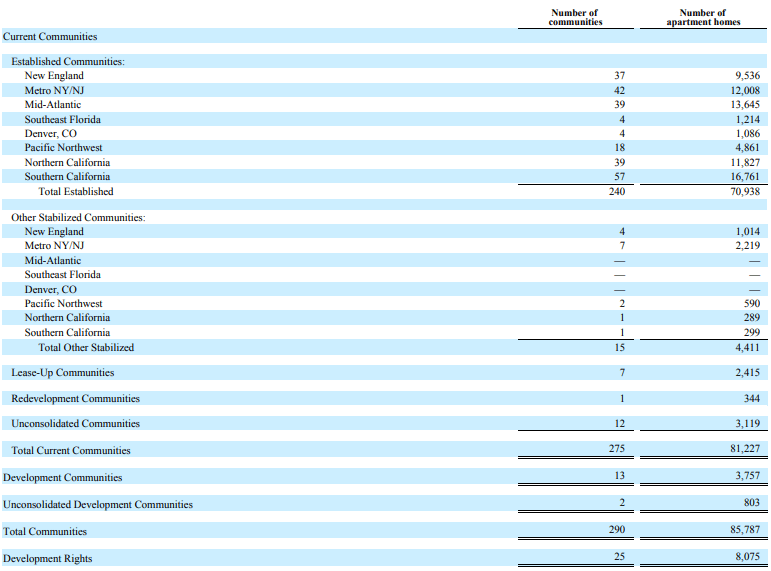Select the 'Lease-Up Communities' row label

pyautogui.click(x=62, y=372)
